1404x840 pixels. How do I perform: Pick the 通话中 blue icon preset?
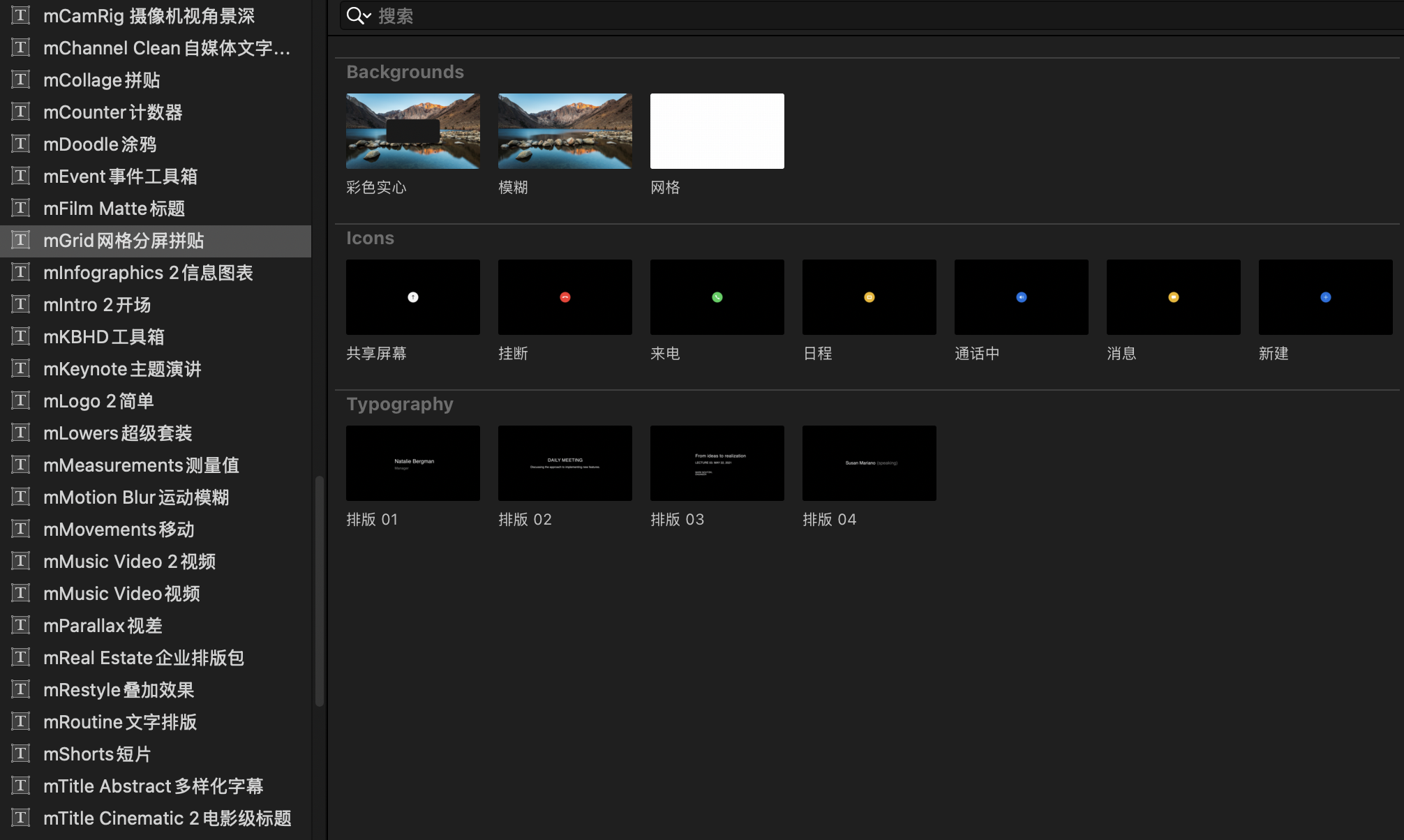(x=1022, y=297)
